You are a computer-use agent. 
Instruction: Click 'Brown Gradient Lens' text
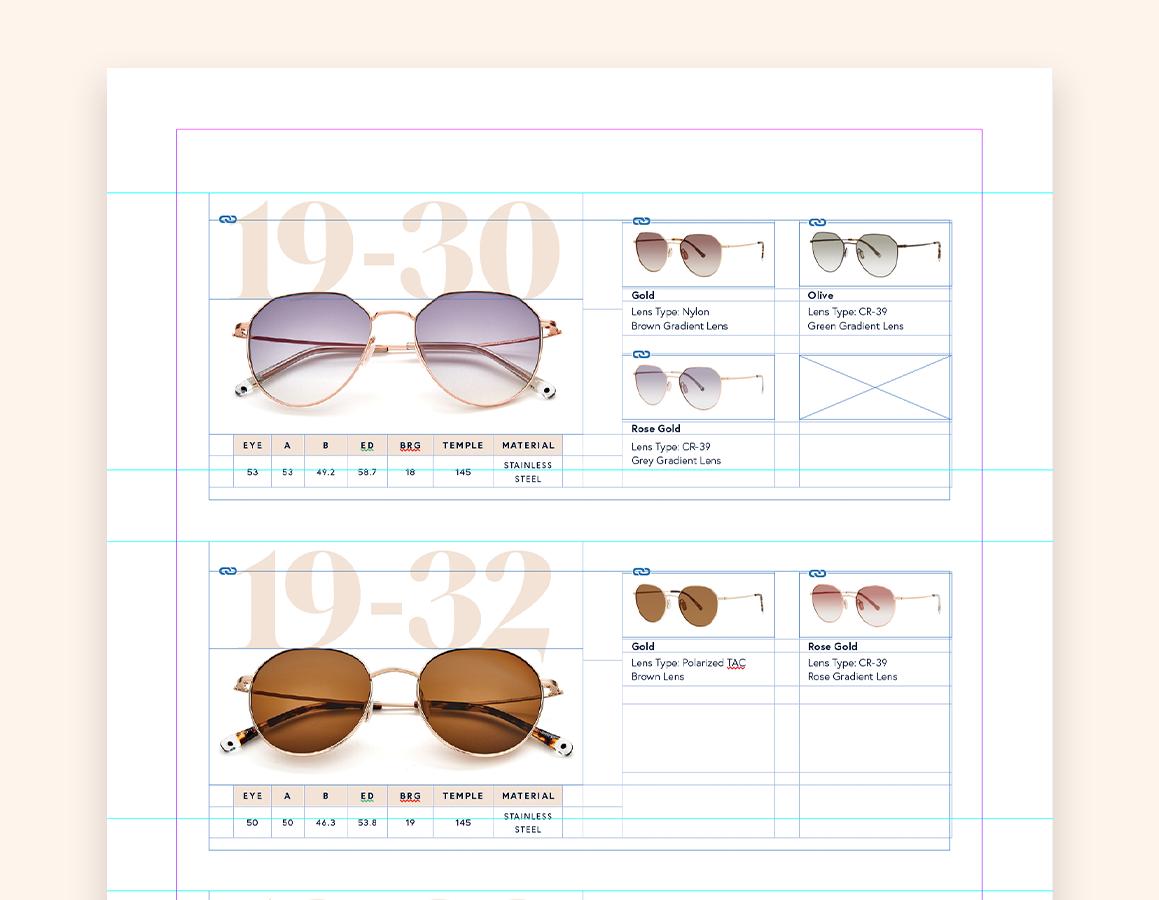[679, 326]
